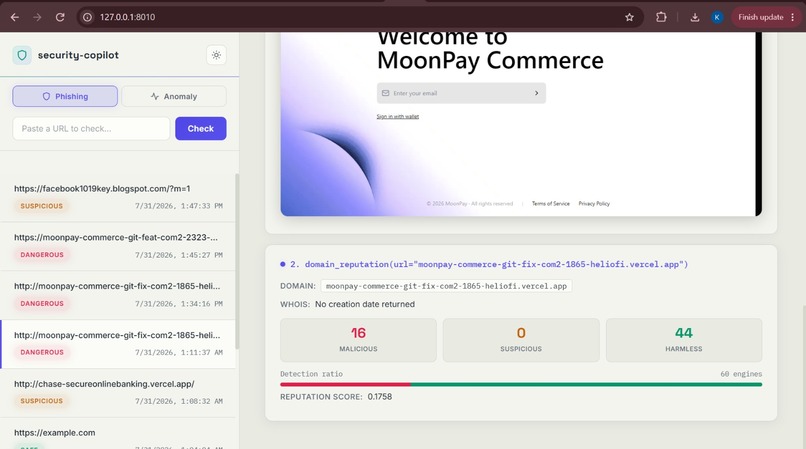The height and width of the screenshot is (449, 806).
Task: Open chase-secureonlinebanking.vercel.app history entry
Action: click(118, 393)
